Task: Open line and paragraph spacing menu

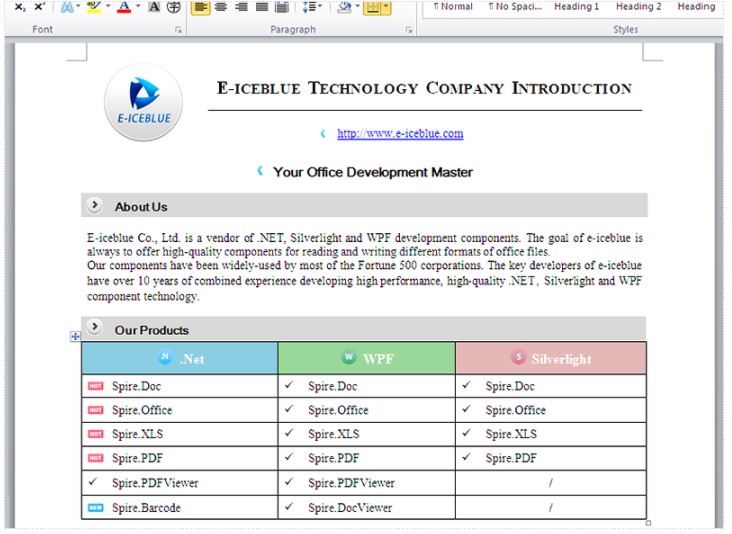Action: pyautogui.click(x=312, y=7)
